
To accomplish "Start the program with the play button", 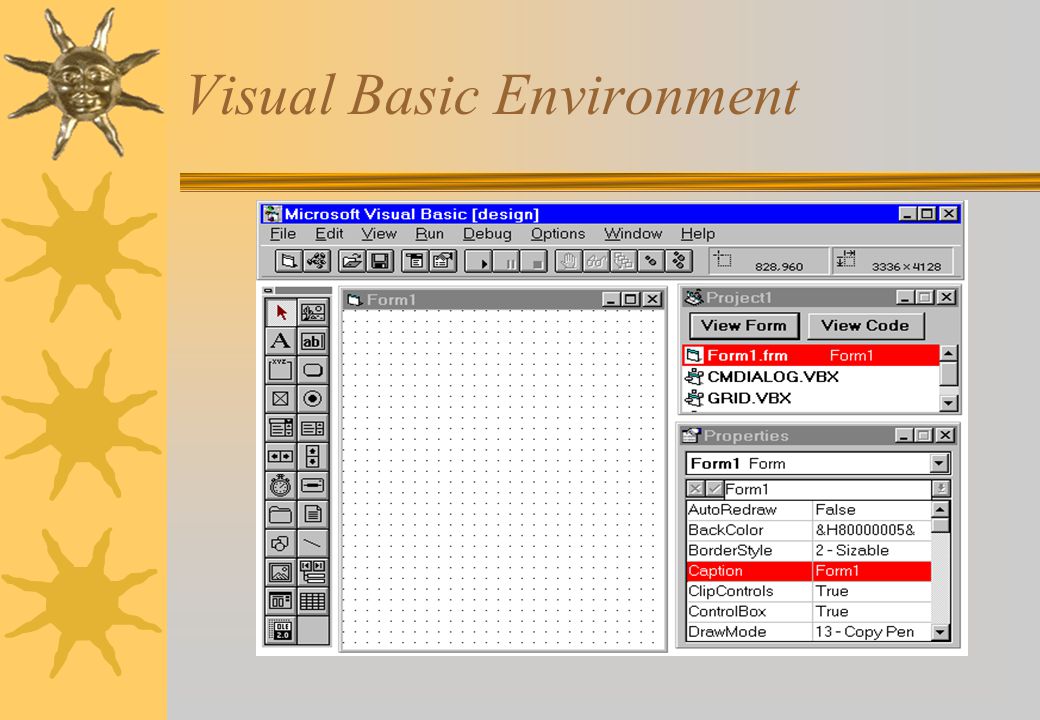I will 479,261.
